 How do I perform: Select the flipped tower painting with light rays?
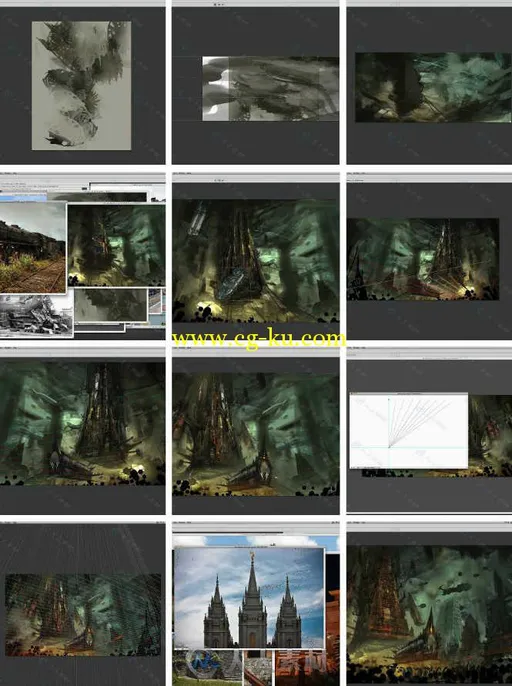[x=423, y=259]
